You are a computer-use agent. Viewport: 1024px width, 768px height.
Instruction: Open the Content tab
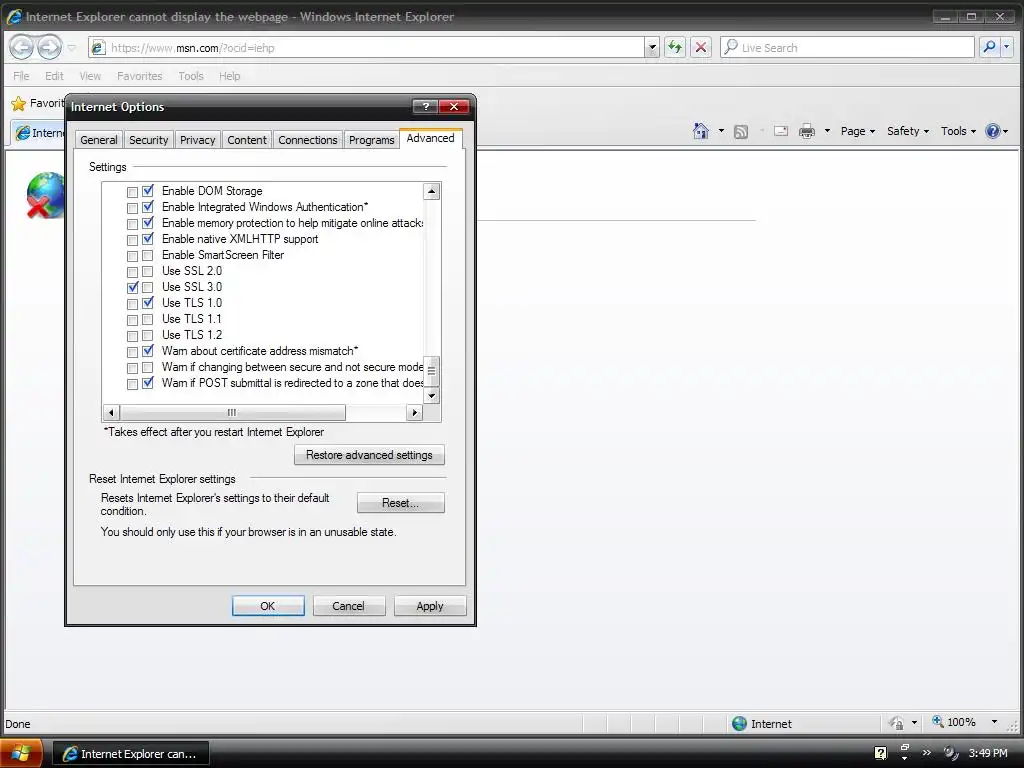coord(247,140)
